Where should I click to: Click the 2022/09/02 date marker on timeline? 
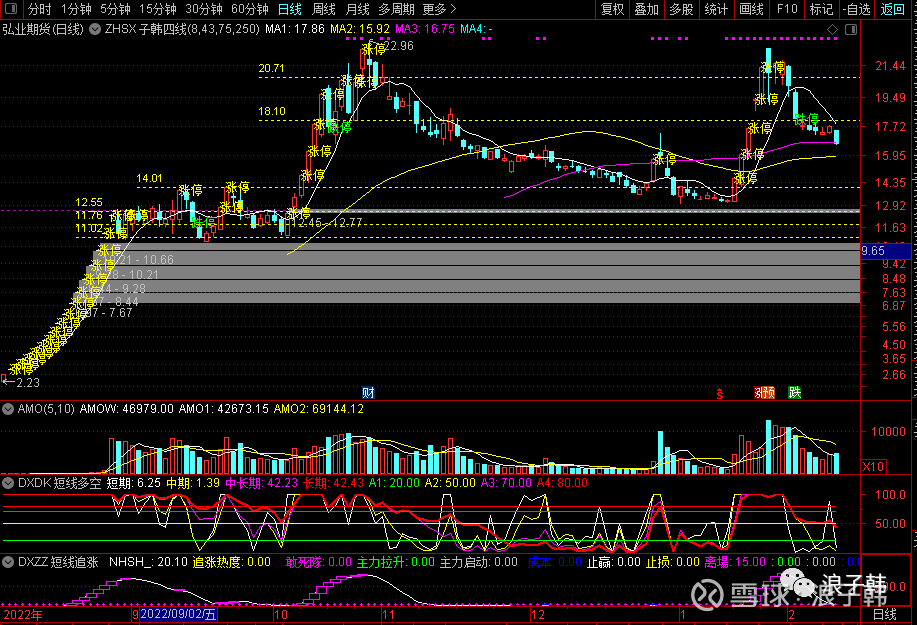(178, 615)
